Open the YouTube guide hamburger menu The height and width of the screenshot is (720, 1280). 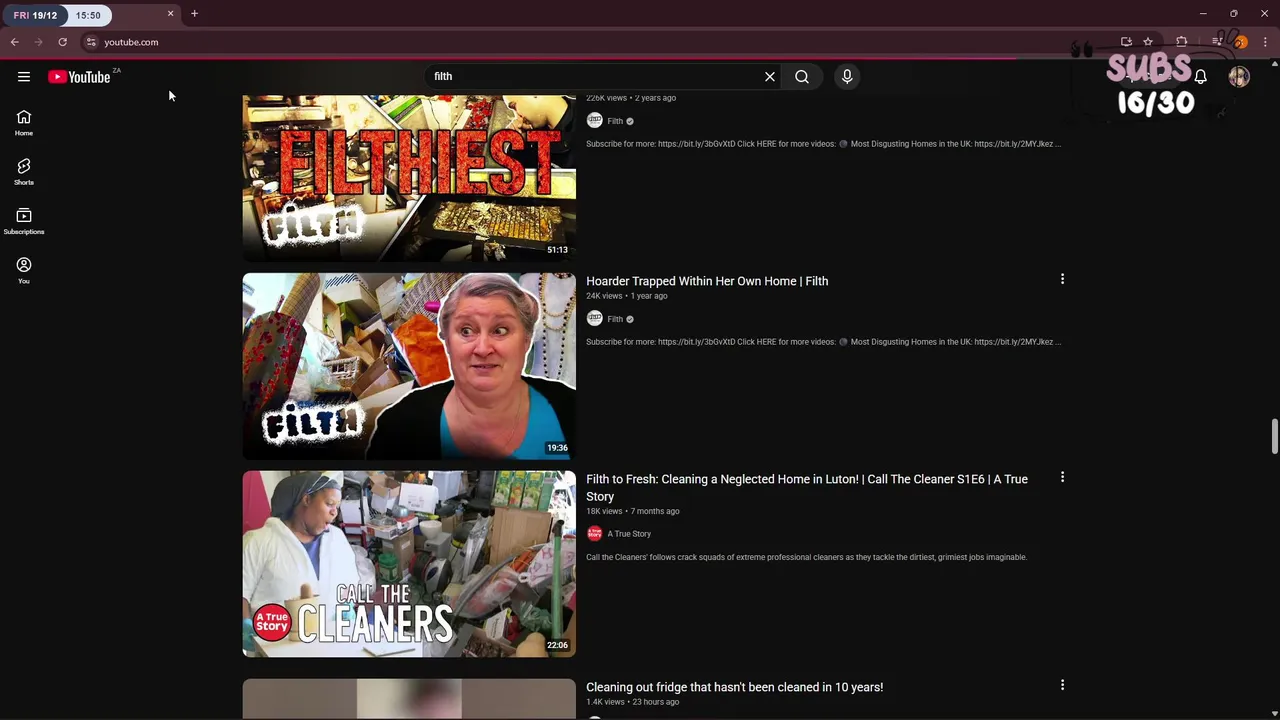(24, 77)
